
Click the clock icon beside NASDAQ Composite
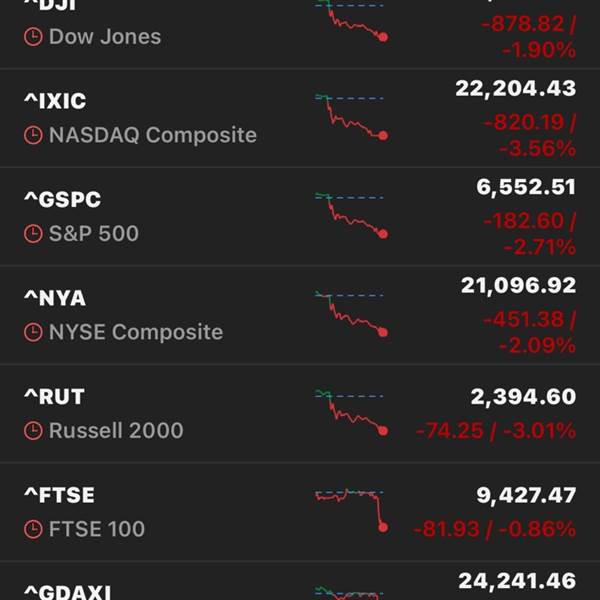click(33, 135)
